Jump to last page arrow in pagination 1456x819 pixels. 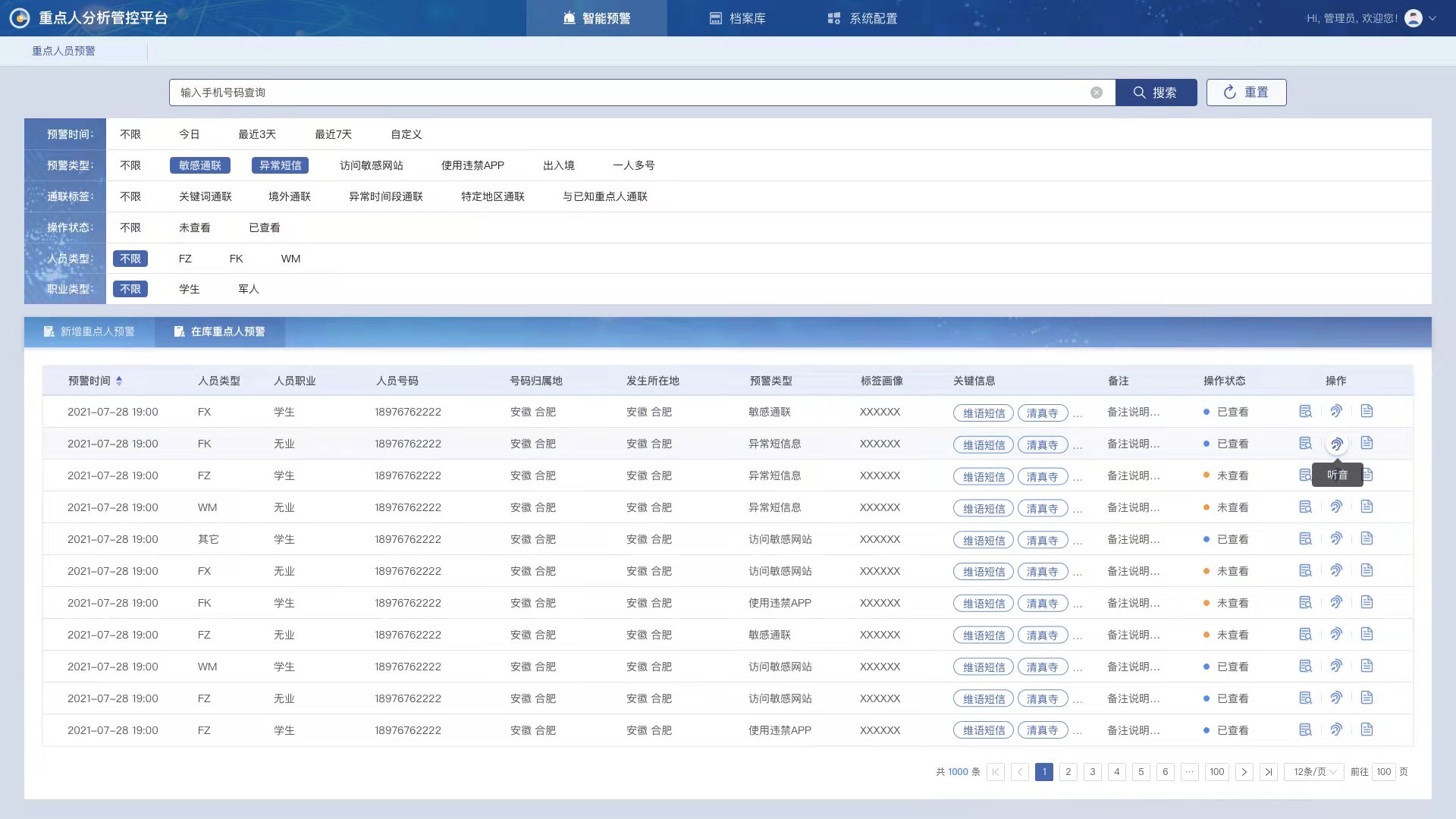1269,772
